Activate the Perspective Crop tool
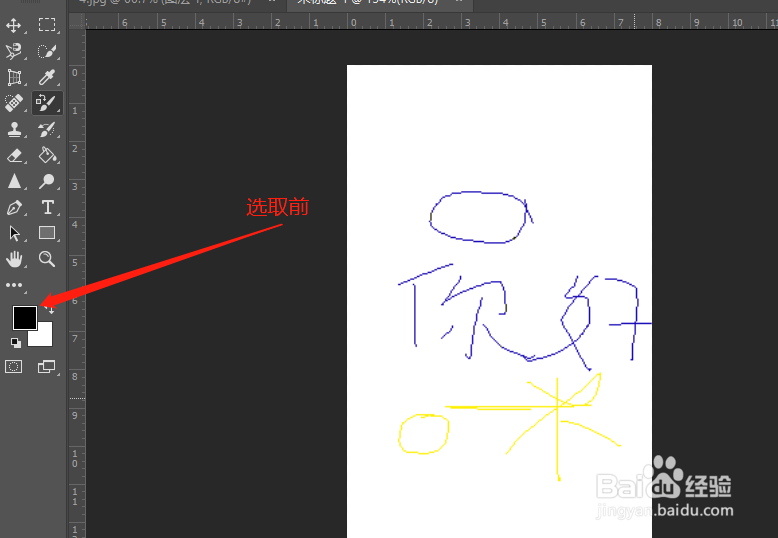 pyautogui.click(x=14, y=77)
